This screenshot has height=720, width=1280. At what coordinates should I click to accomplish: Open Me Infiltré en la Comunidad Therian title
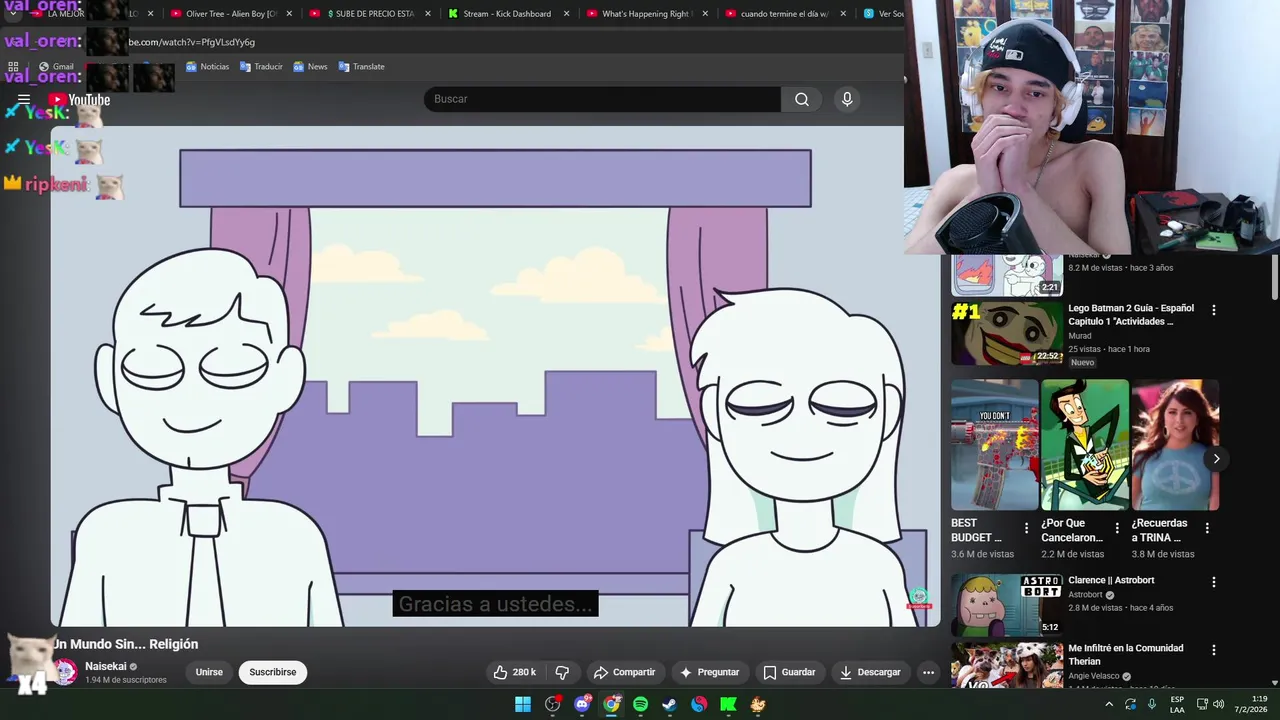[1126, 655]
